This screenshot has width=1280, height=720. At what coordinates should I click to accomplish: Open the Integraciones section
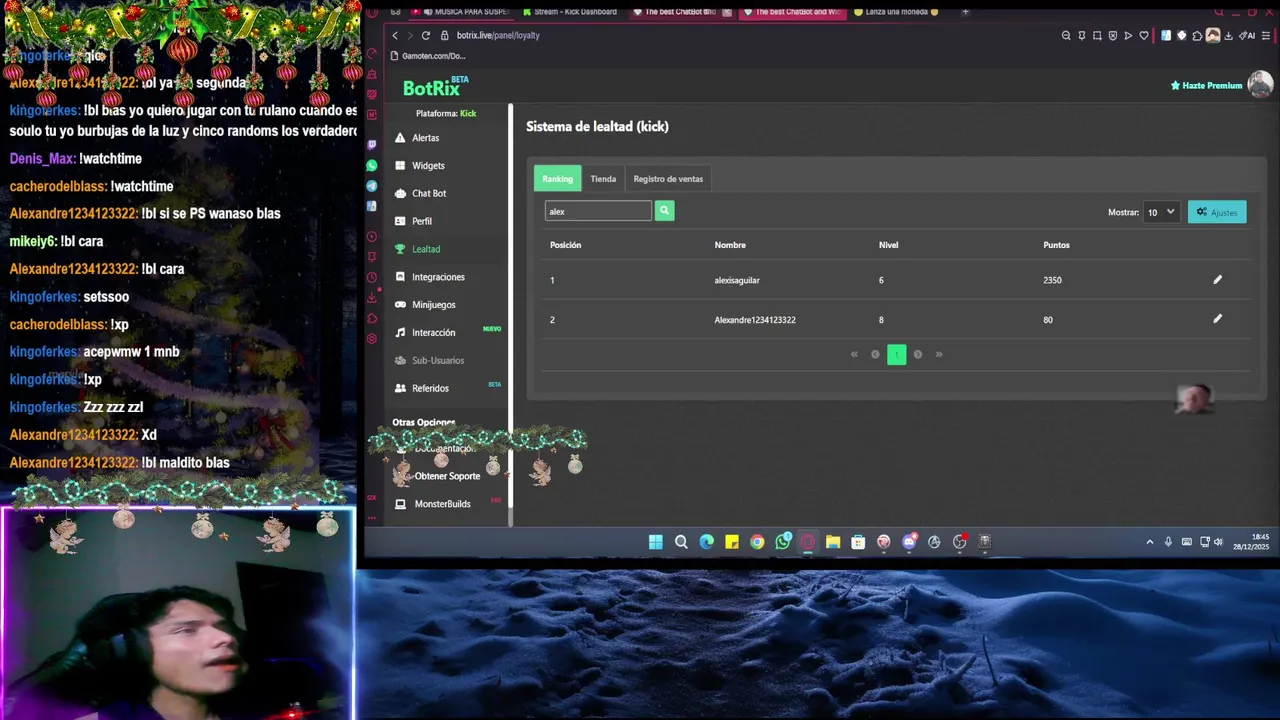tap(429, 277)
